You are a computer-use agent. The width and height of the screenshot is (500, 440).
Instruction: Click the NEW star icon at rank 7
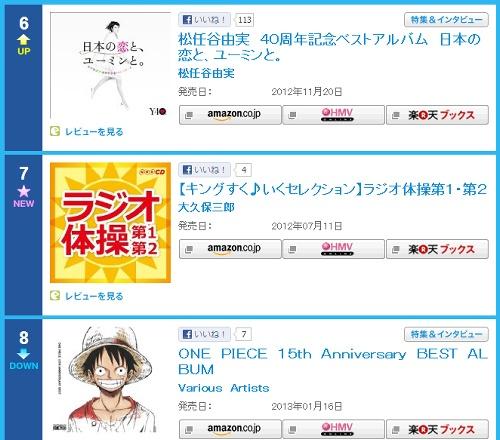(x=24, y=191)
